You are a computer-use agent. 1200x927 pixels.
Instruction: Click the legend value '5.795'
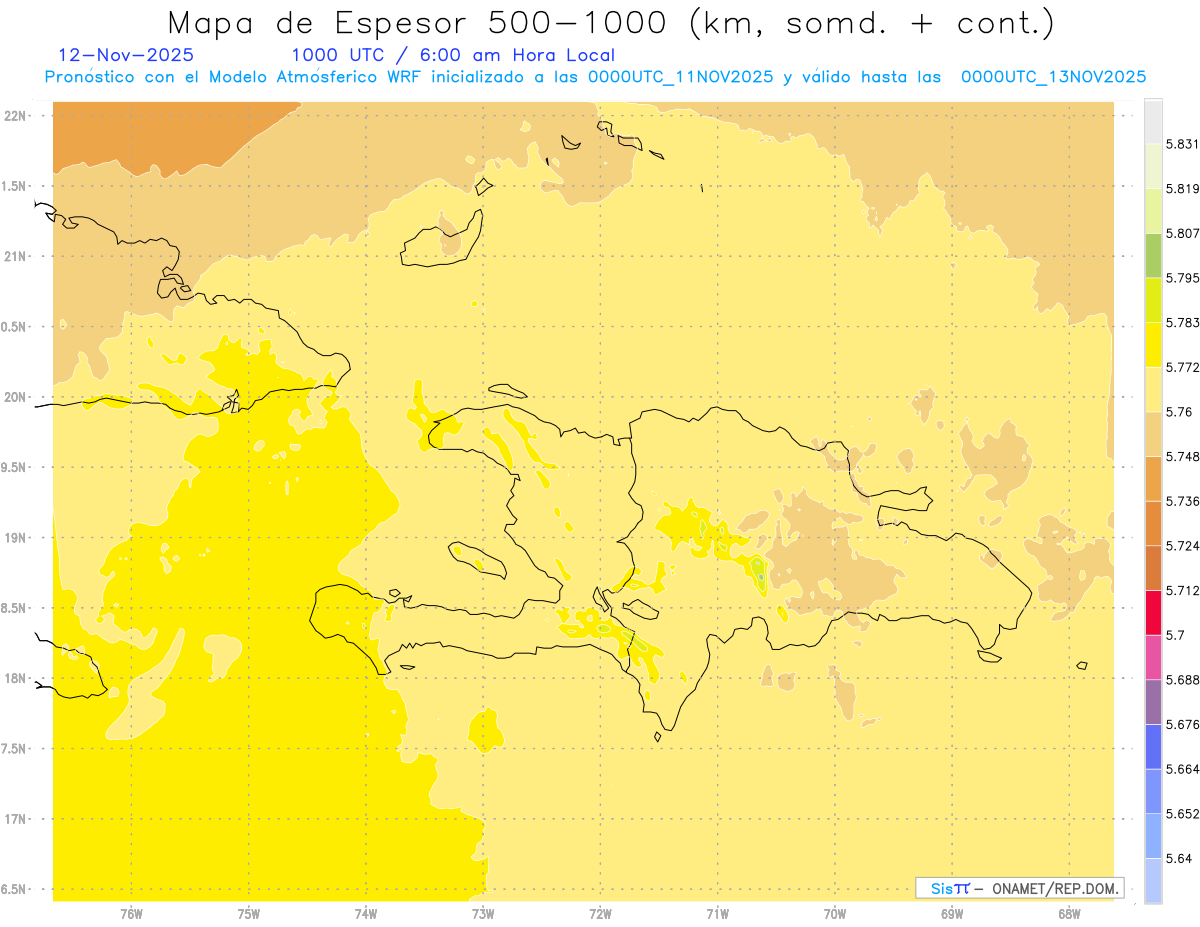pos(1182,278)
